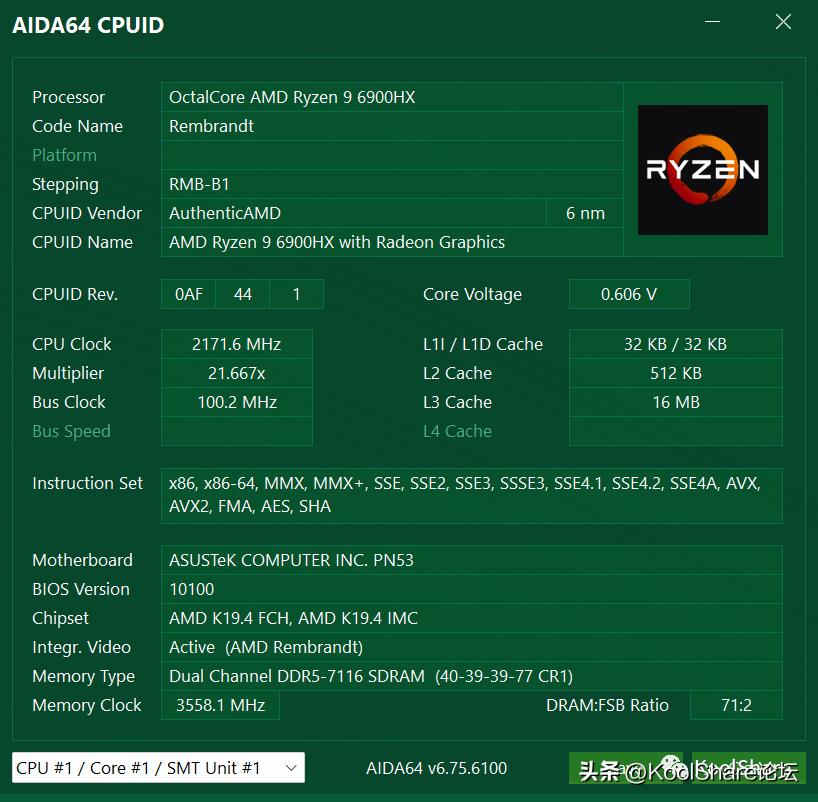Click the DRAM:FSB Ratio 71:2 box
This screenshot has height=802, width=818.
click(x=736, y=705)
